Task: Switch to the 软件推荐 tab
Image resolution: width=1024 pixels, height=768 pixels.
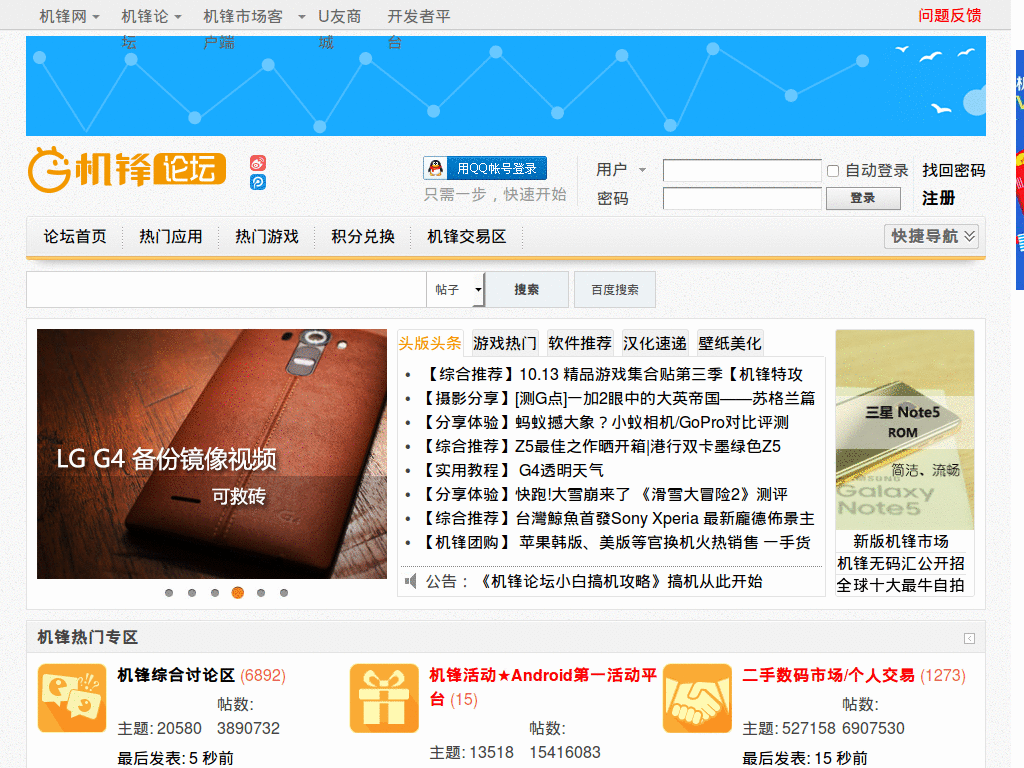Action: [x=580, y=344]
